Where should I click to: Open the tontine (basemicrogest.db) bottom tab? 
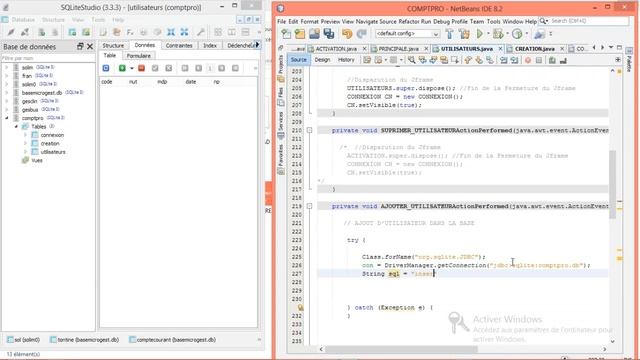84,340
